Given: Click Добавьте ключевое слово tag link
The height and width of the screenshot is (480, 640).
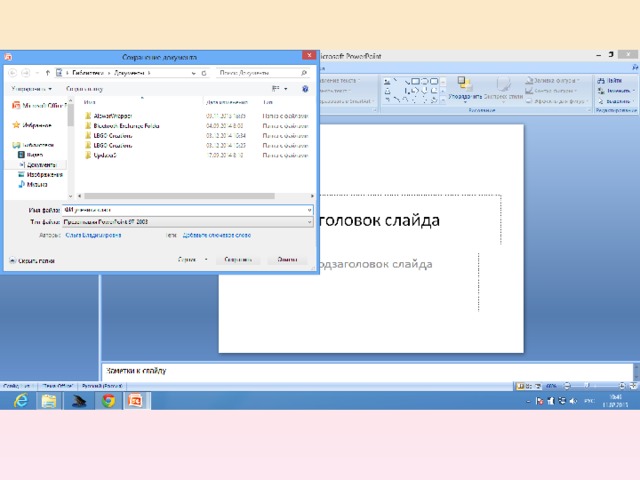Looking at the screenshot, I should (x=216, y=235).
